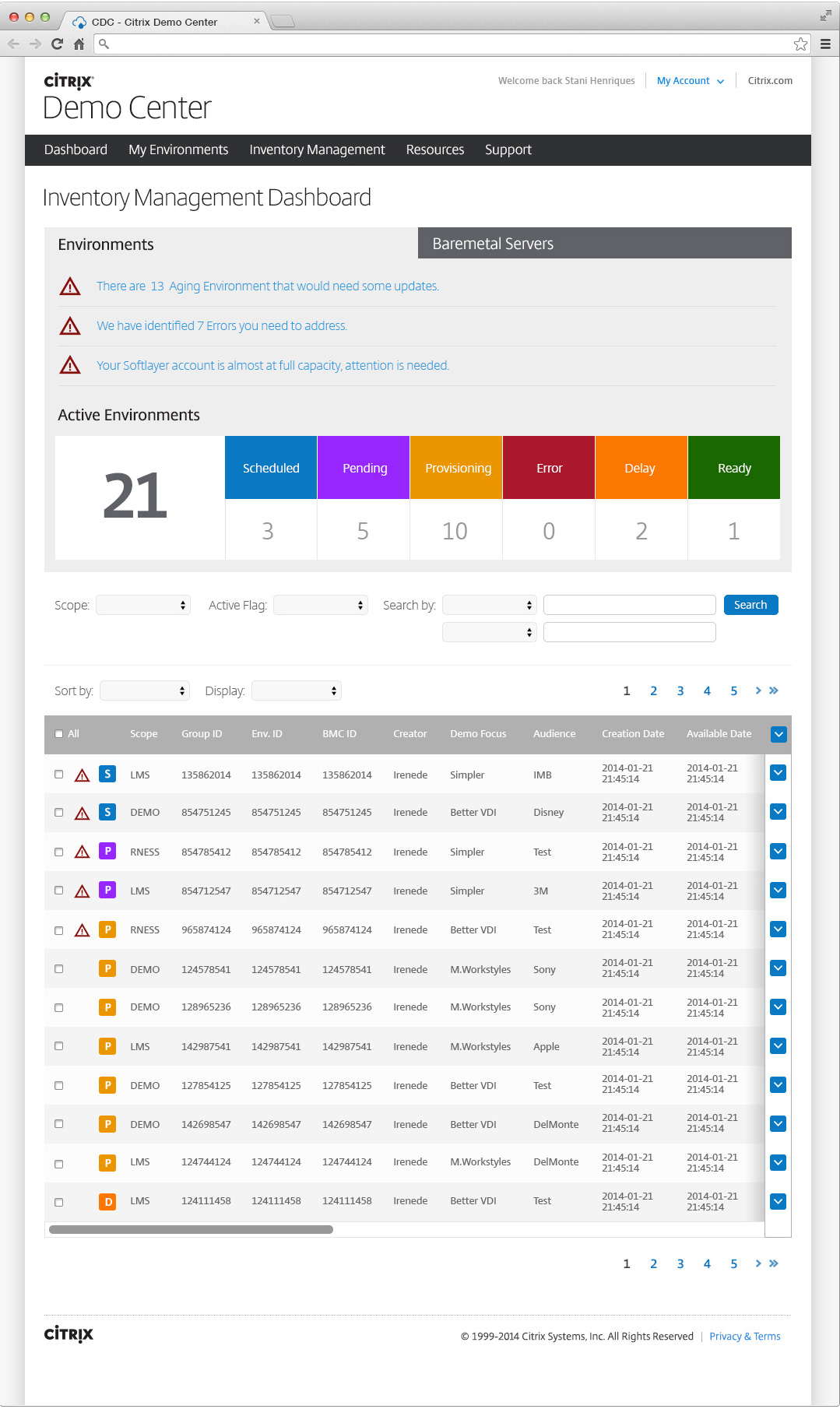The image size is (840, 1409).
Task: Open column options dropdown in table header
Action: tap(778, 734)
